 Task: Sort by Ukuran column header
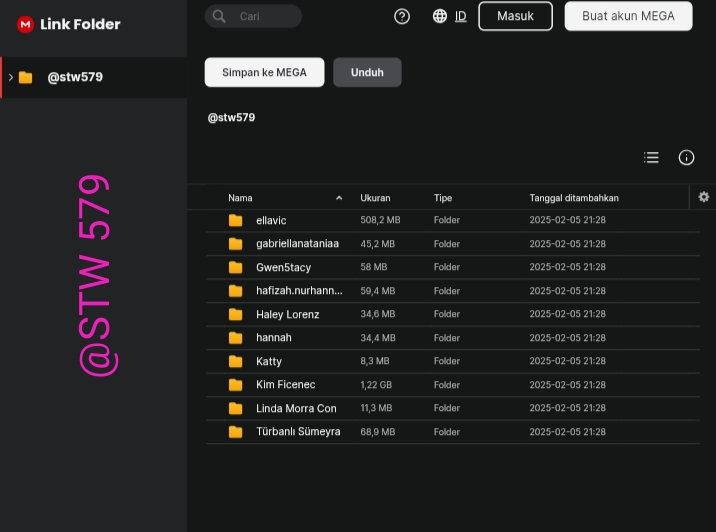coord(375,198)
